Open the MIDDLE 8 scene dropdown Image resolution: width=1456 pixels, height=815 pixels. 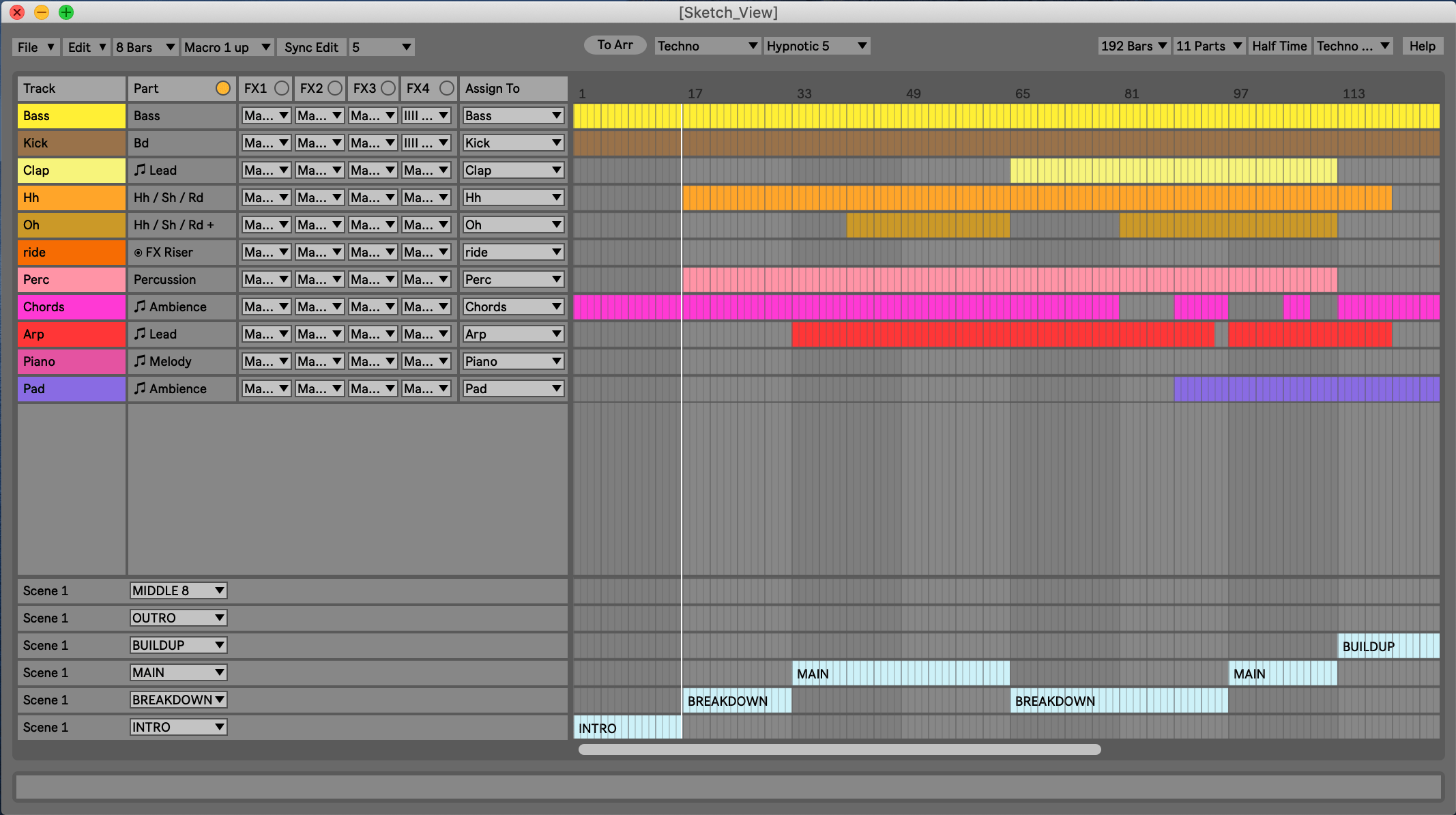coord(177,590)
